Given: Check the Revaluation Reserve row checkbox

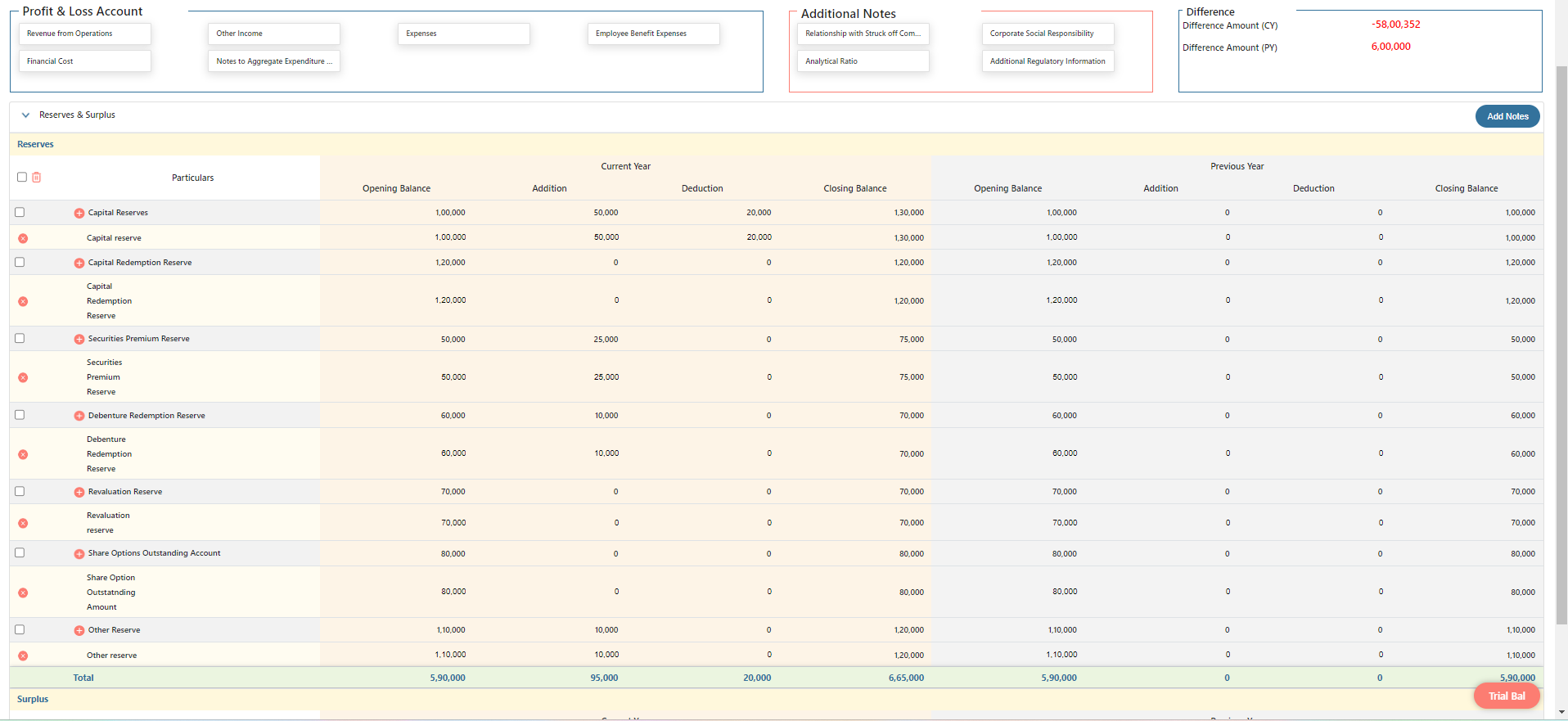Looking at the screenshot, I should [20, 491].
